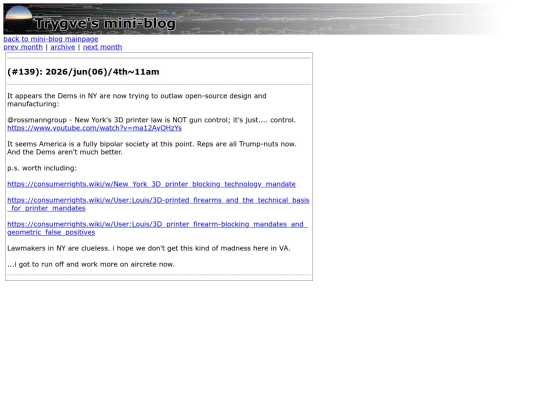Open geometric false positives wiki link
This screenshot has width=540, height=405.
coord(157,228)
